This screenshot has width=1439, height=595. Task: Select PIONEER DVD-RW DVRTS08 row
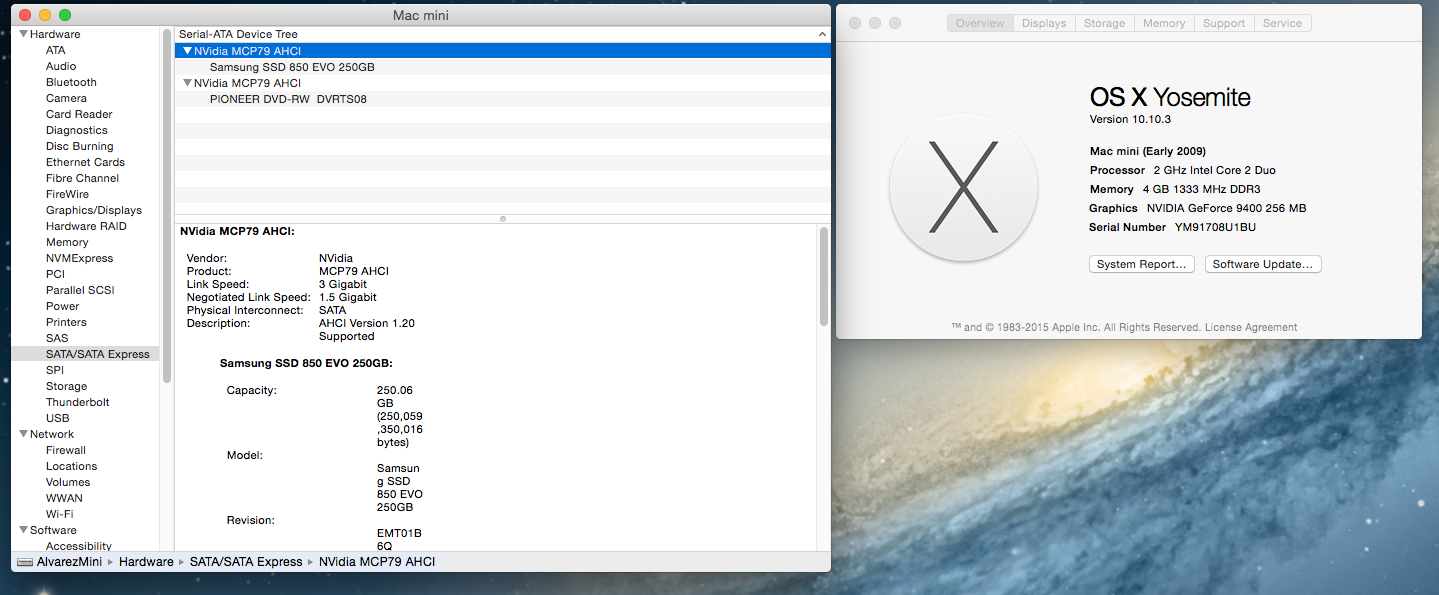(502, 98)
